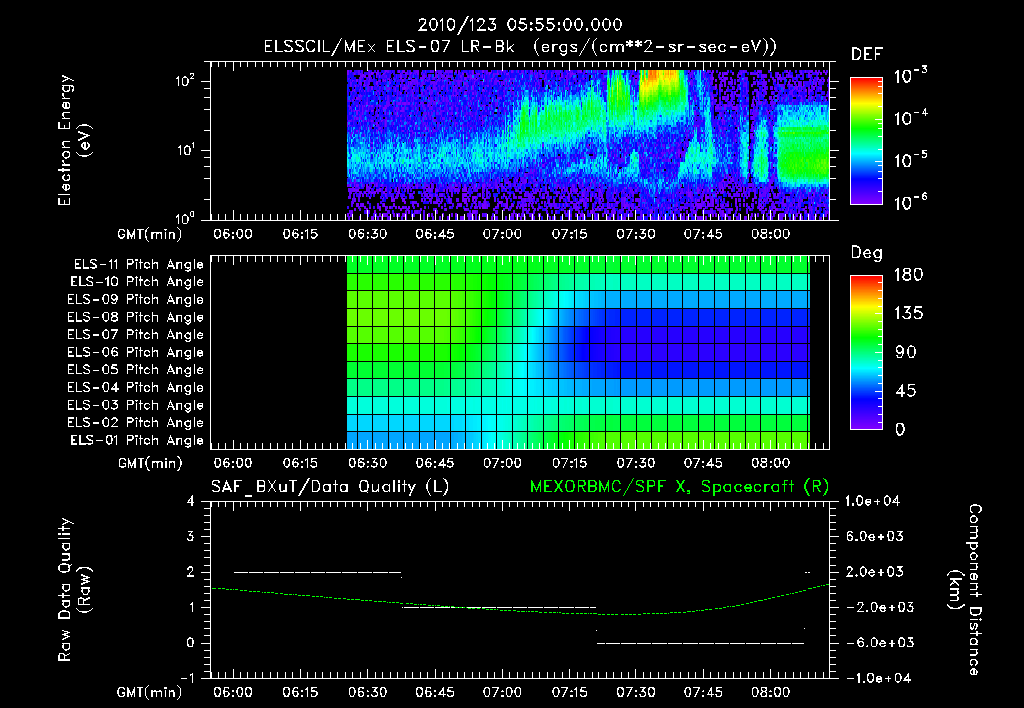The image size is (1024, 708).
Task: Click the 0 value on Deg scale
Action: click(x=901, y=430)
